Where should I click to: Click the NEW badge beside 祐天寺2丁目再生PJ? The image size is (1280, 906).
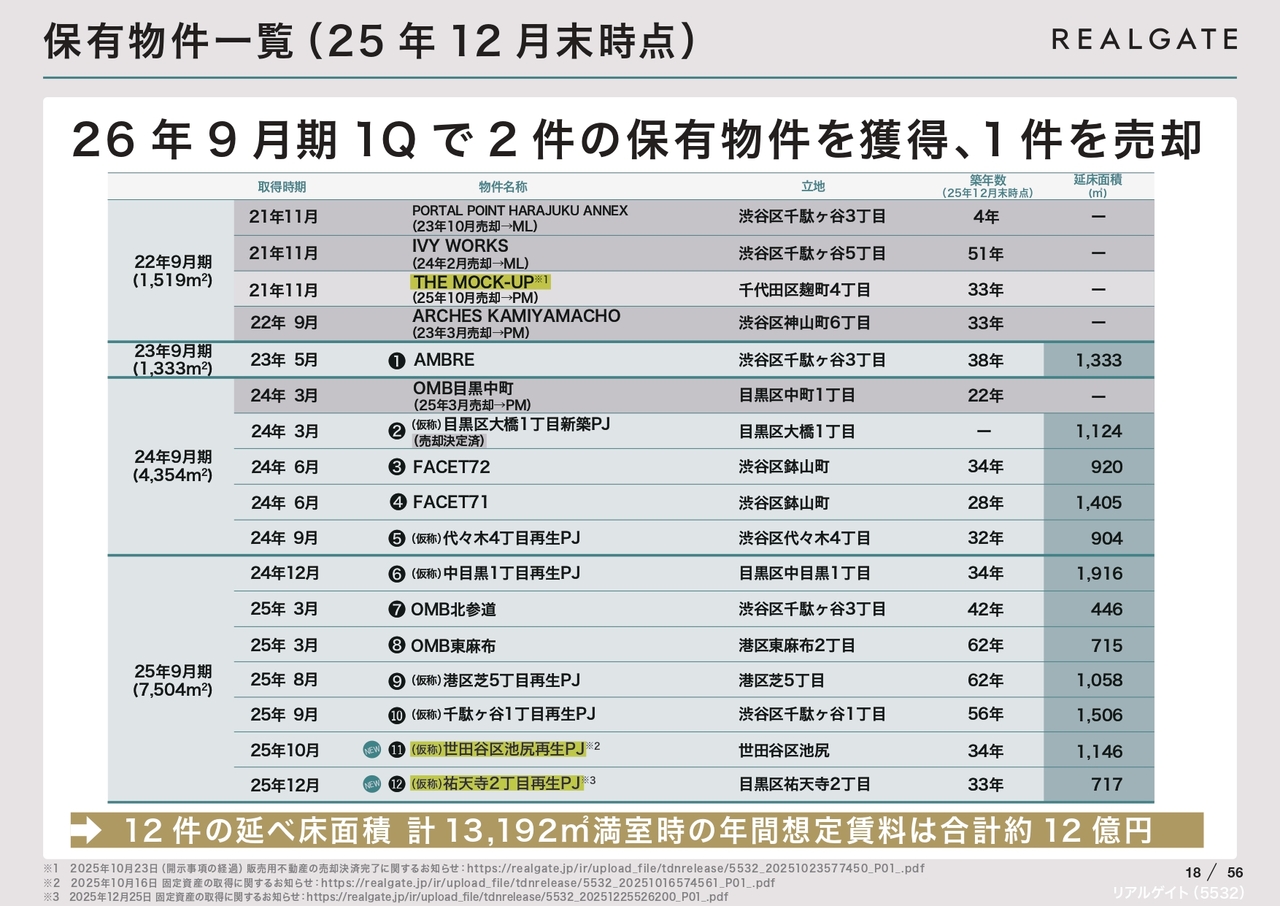pos(372,785)
